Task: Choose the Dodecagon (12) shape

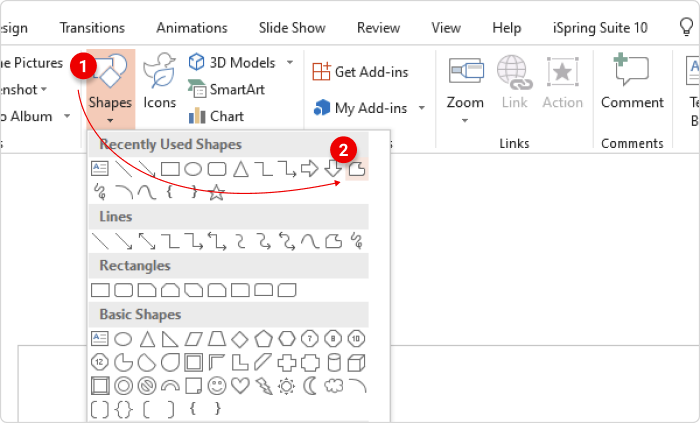Action: tap(100, 362)
